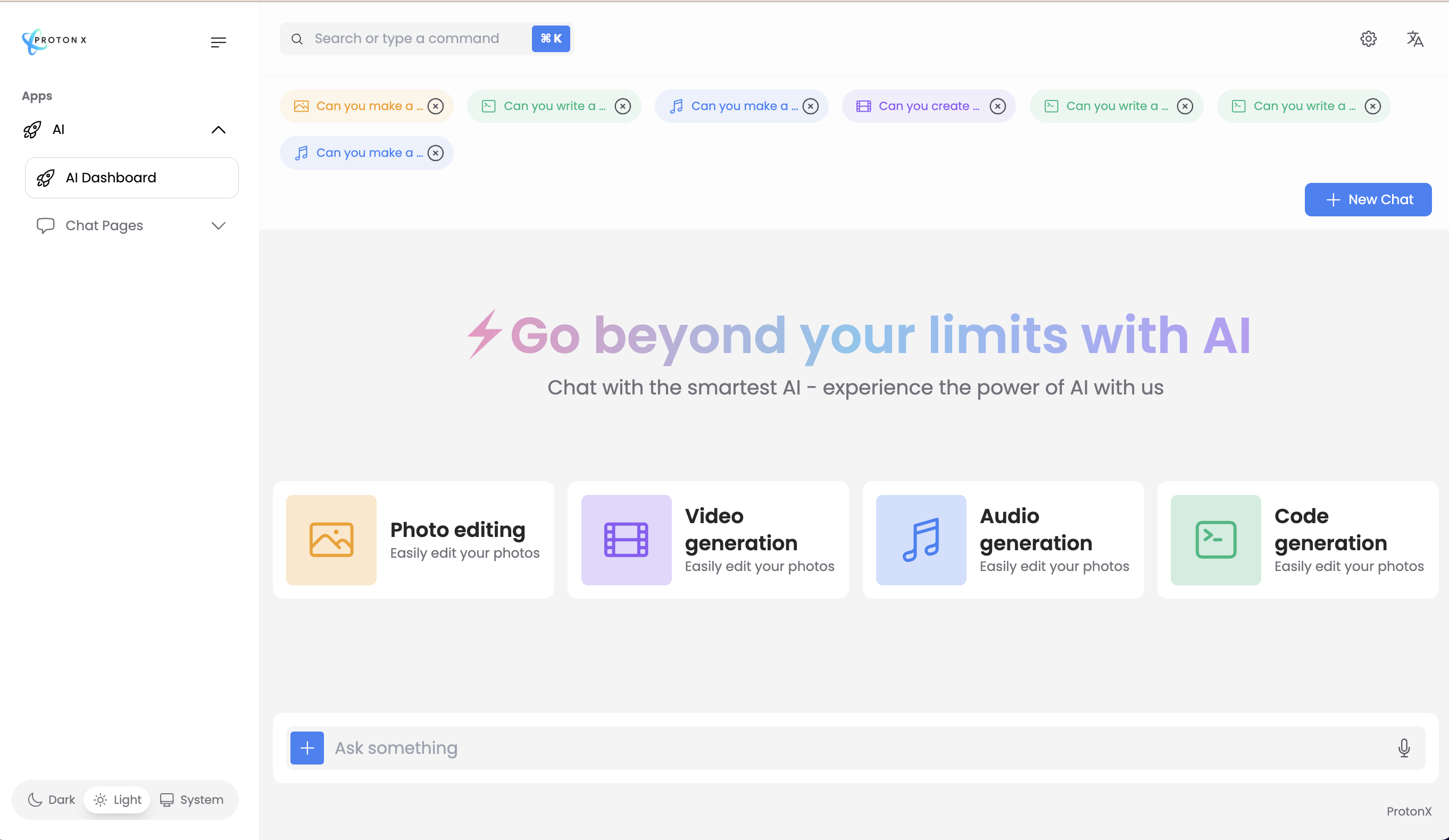Switch to Dark mode
Image resolution: width=1449 pixels, height=840 pixels.
click(x=51, y=800)
